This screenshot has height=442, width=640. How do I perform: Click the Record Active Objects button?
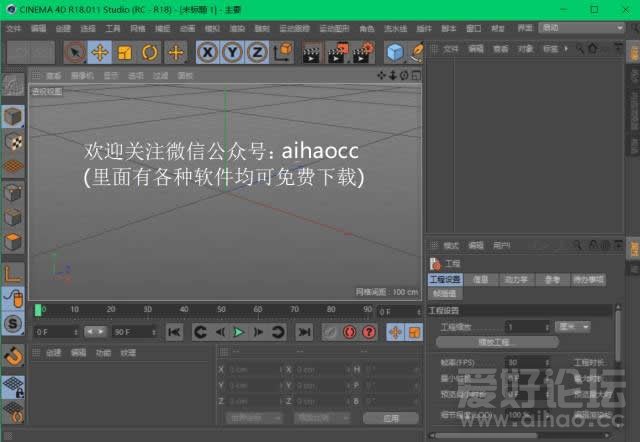(350, 331)
